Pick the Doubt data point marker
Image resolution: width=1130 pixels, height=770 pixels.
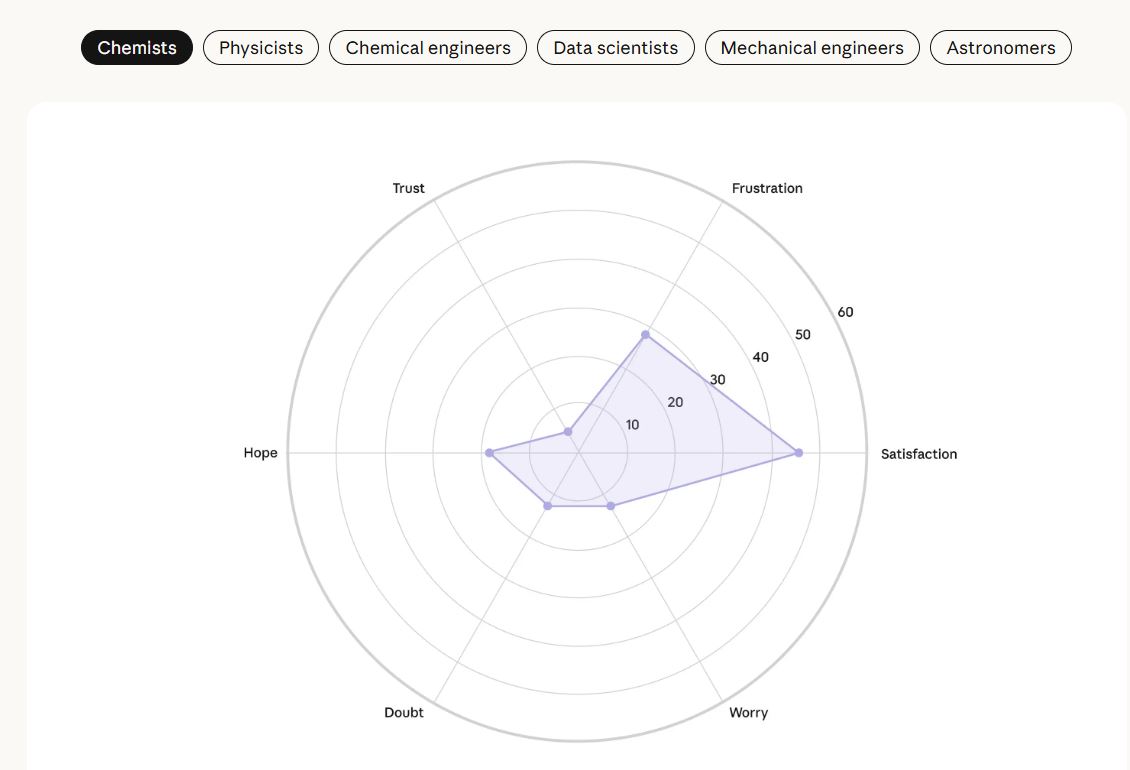pos(547,506)
